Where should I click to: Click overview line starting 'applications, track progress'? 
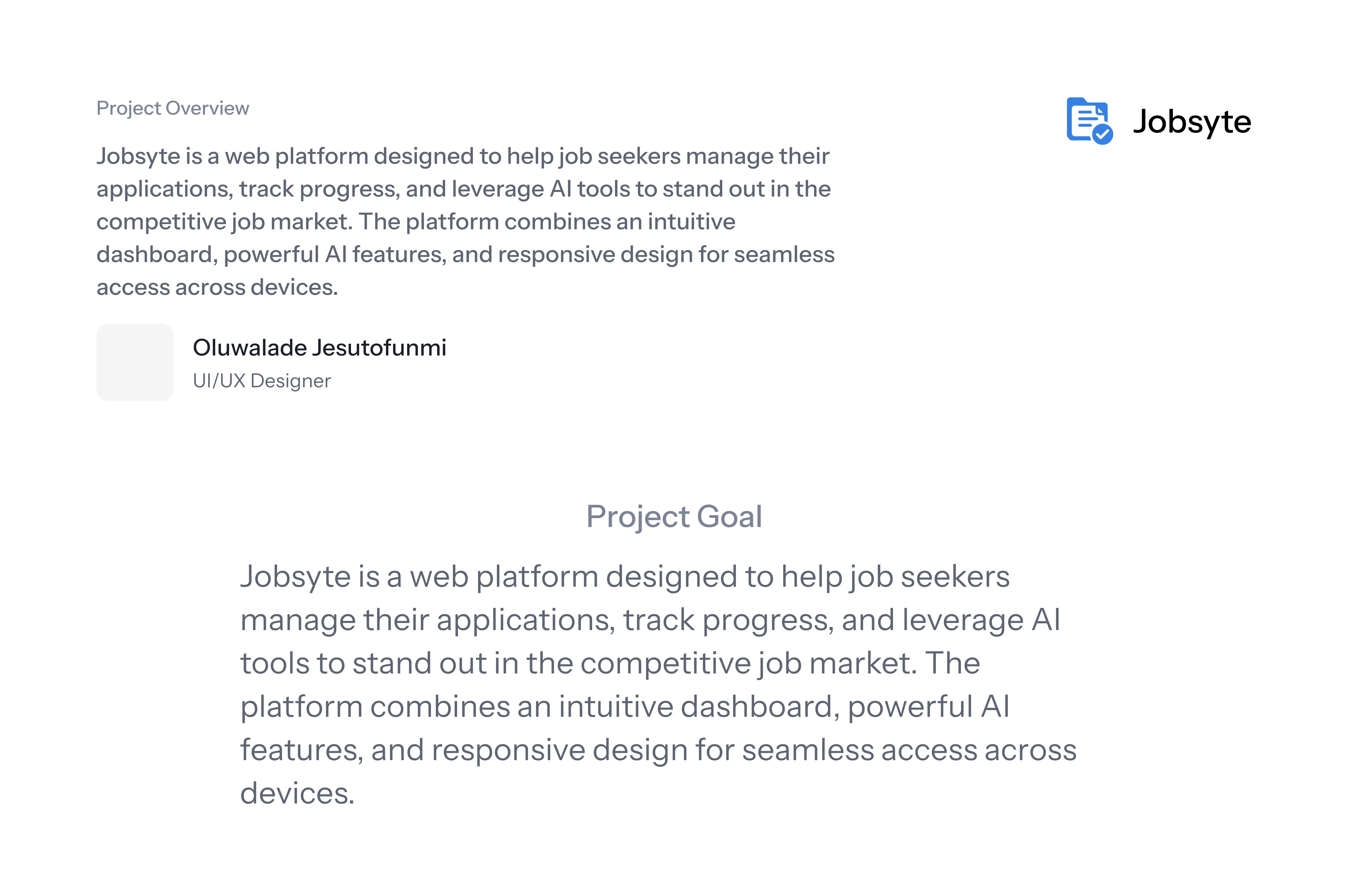[463, 189]
